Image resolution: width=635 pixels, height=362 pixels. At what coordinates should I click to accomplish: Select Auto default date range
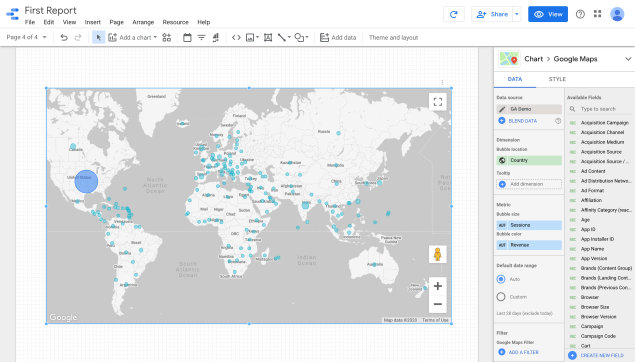pyautogui.click(x=501, y=279)
